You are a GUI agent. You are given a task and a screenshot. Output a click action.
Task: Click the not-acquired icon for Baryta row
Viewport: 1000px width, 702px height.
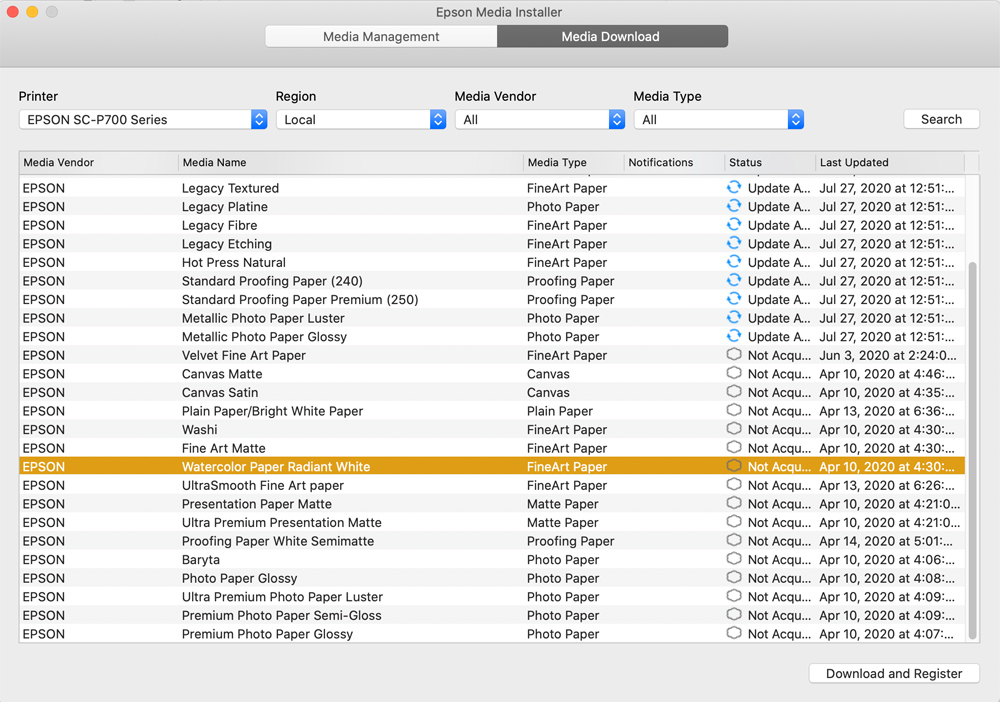pos(734,559)
